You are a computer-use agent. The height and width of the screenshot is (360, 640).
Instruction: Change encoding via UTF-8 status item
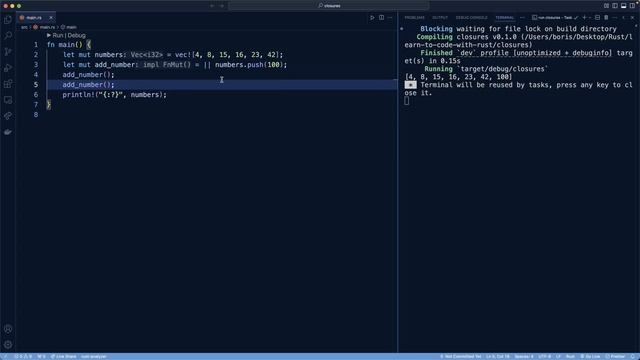coord(544,357)
